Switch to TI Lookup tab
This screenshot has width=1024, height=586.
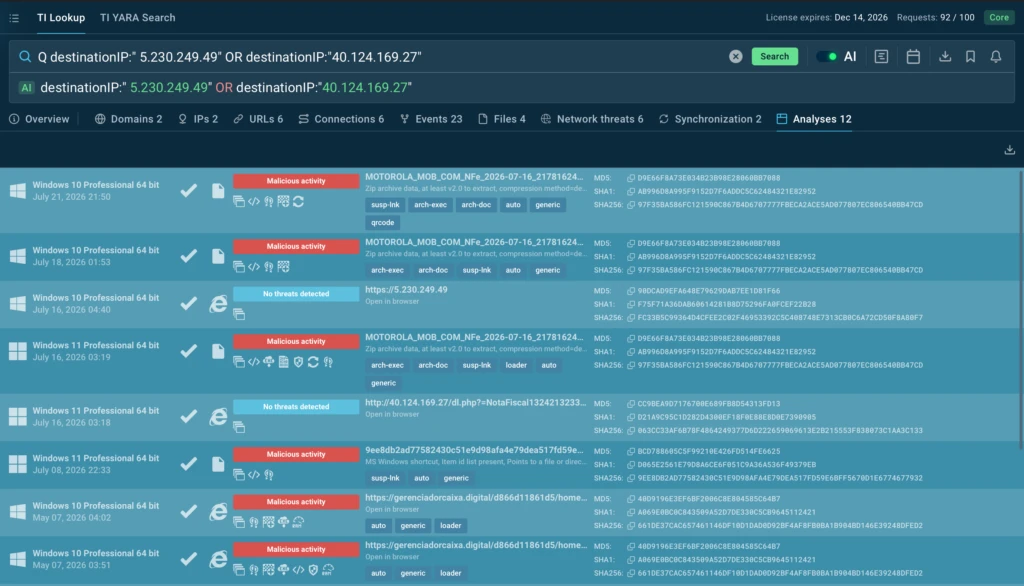coord(61,18)
